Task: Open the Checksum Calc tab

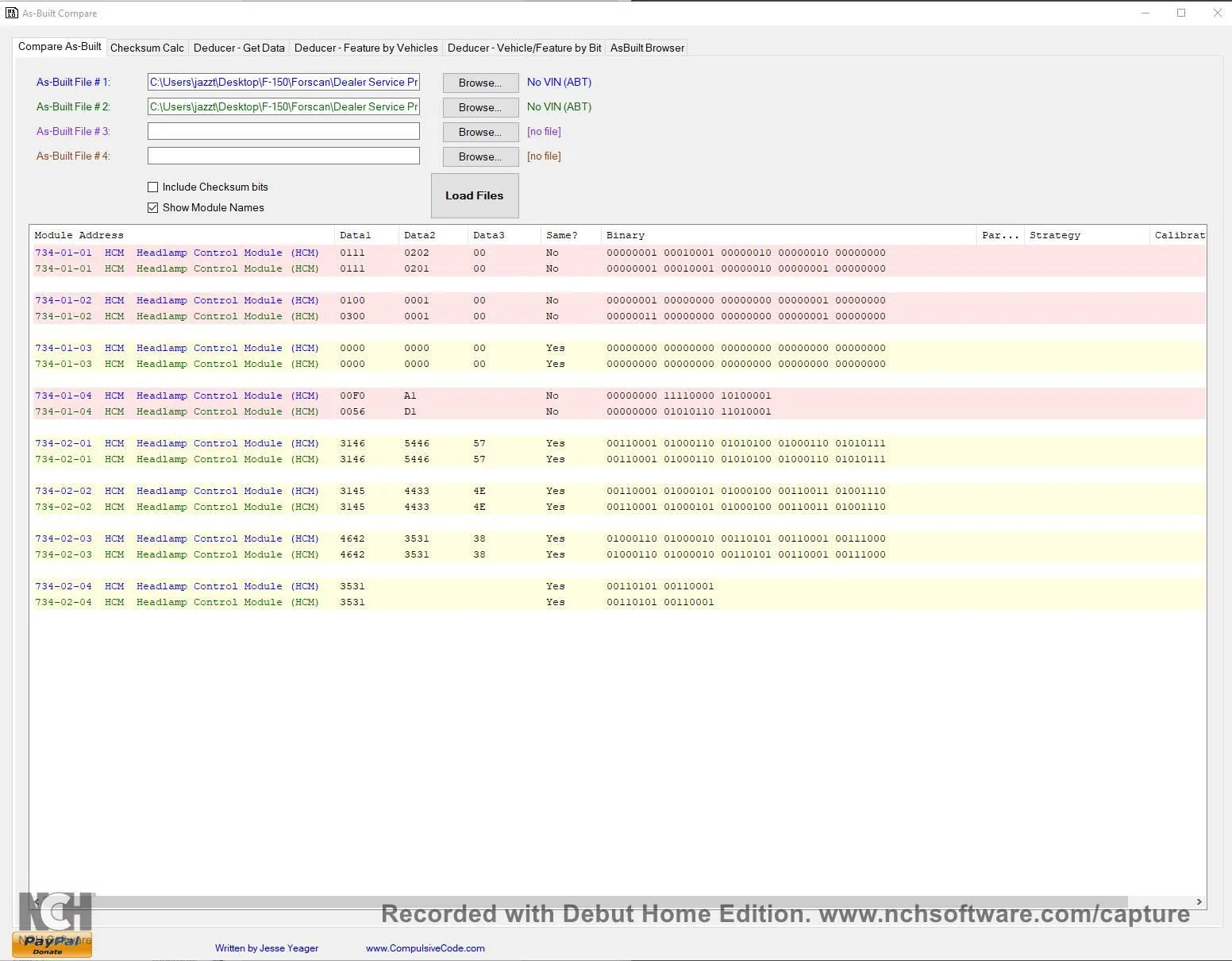Action: coord(147,48)
